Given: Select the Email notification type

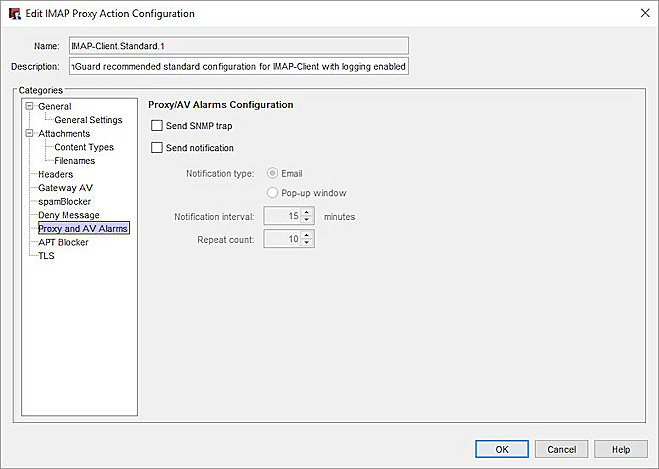Looking at the screenshot, I should point(272,174).
